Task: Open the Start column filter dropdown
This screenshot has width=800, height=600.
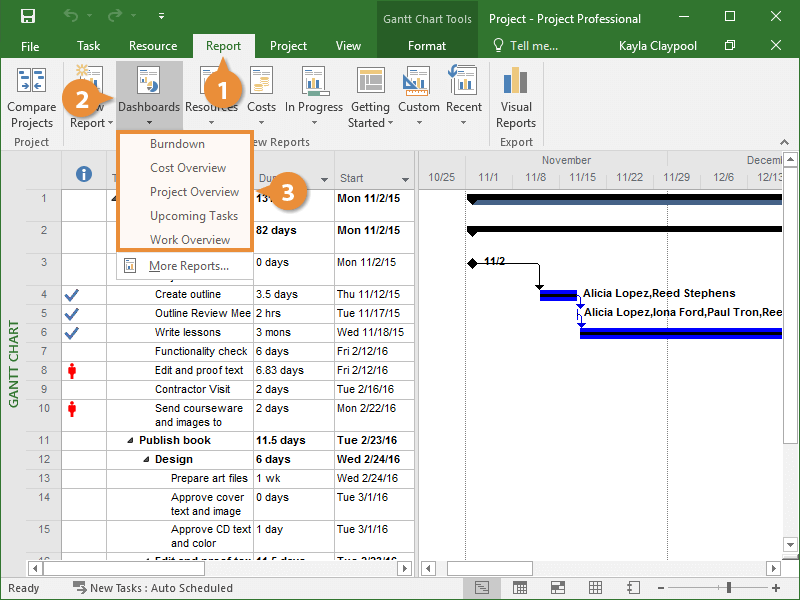Action: (x=405, y=180)
